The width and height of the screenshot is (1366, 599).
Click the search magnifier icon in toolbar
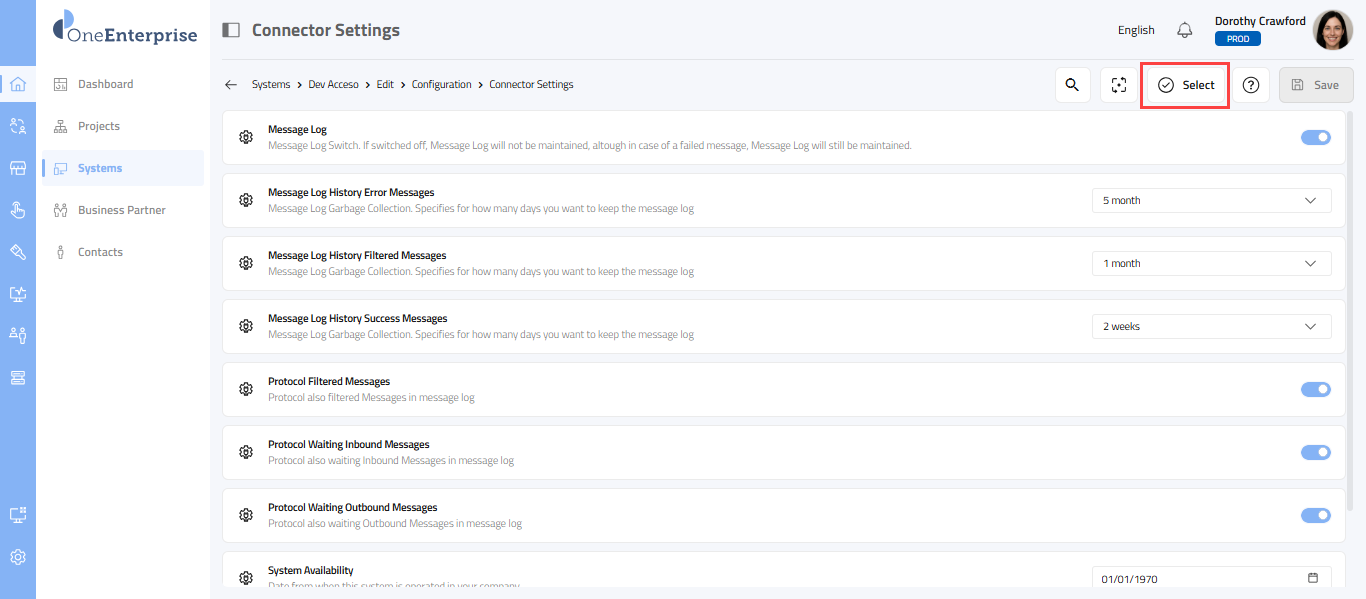tap(1072, 85)
